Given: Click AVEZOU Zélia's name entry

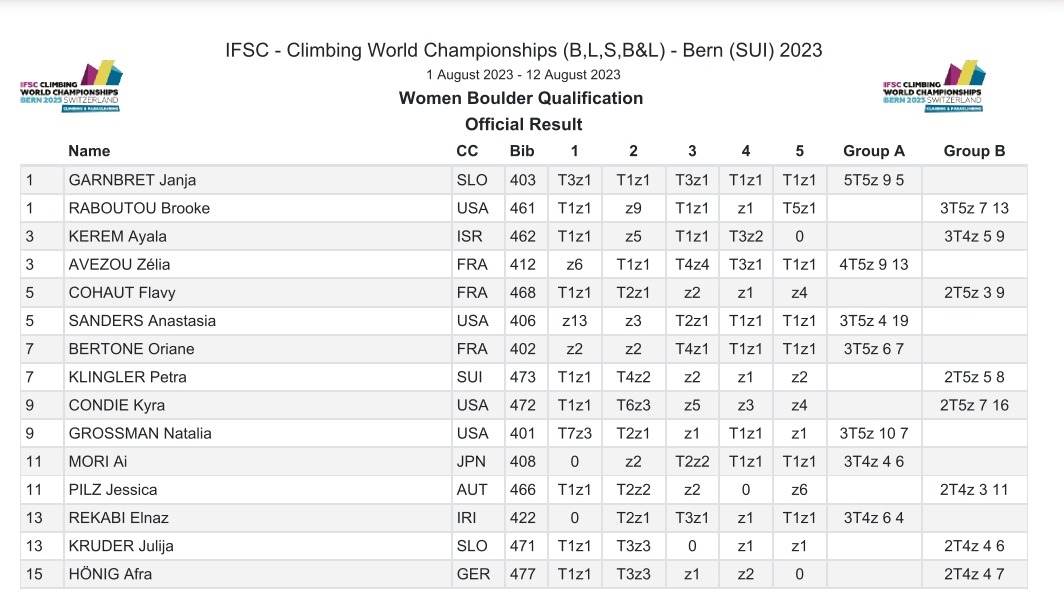Looking at the screenshot, I should tap(119, 264).
